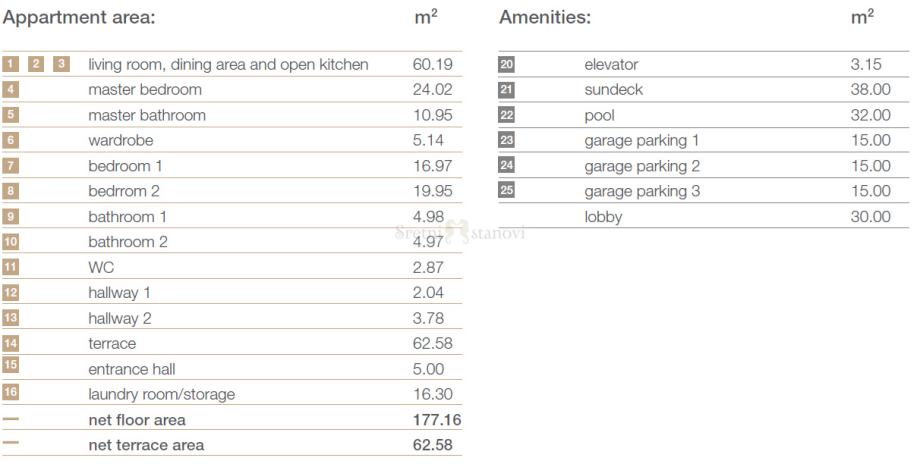This screenshot has width=920, height=464.
Task: Click the number 11 WC badge
Action: point(11,267)
